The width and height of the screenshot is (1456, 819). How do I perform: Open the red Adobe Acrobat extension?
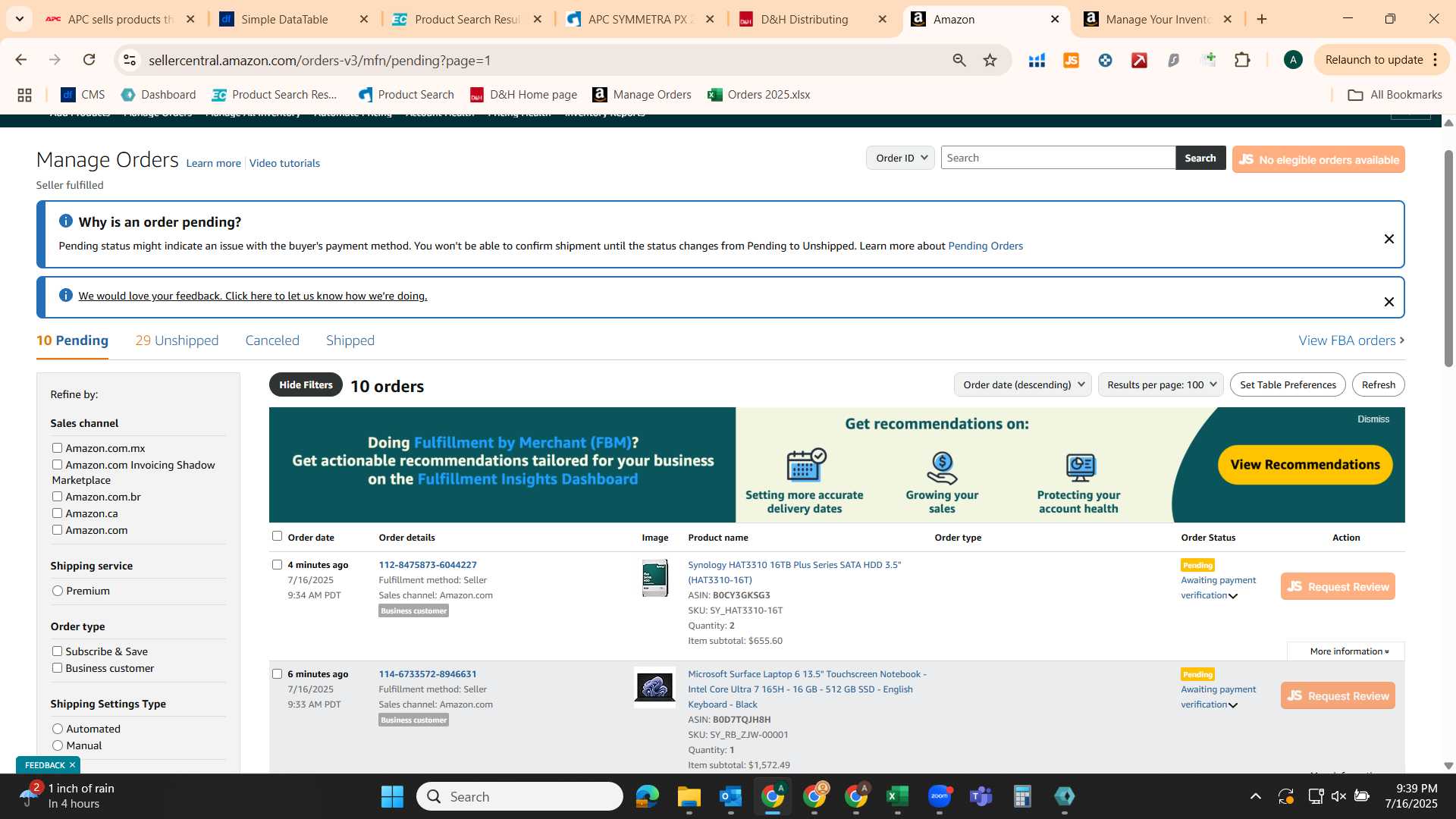pyautogui.click(x=1139, y=60)
